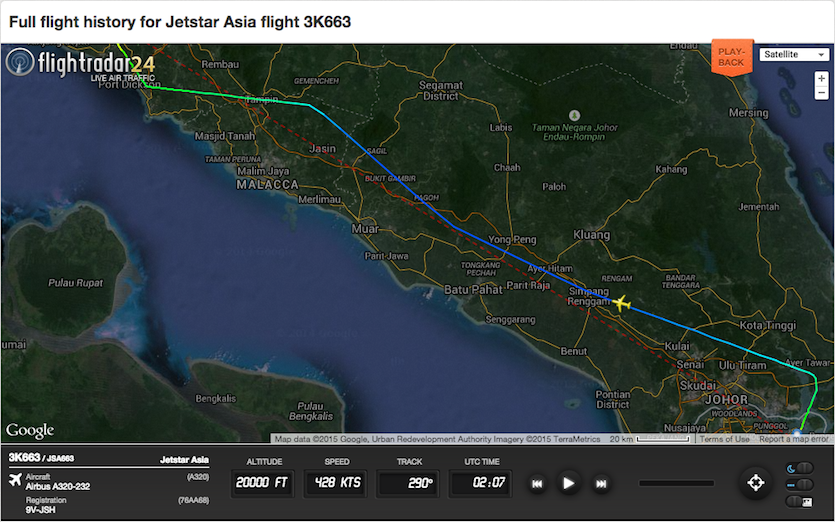Screen dimensions: 835x522
Task: Click the Kluang map label
Action: tap(592, 235)
